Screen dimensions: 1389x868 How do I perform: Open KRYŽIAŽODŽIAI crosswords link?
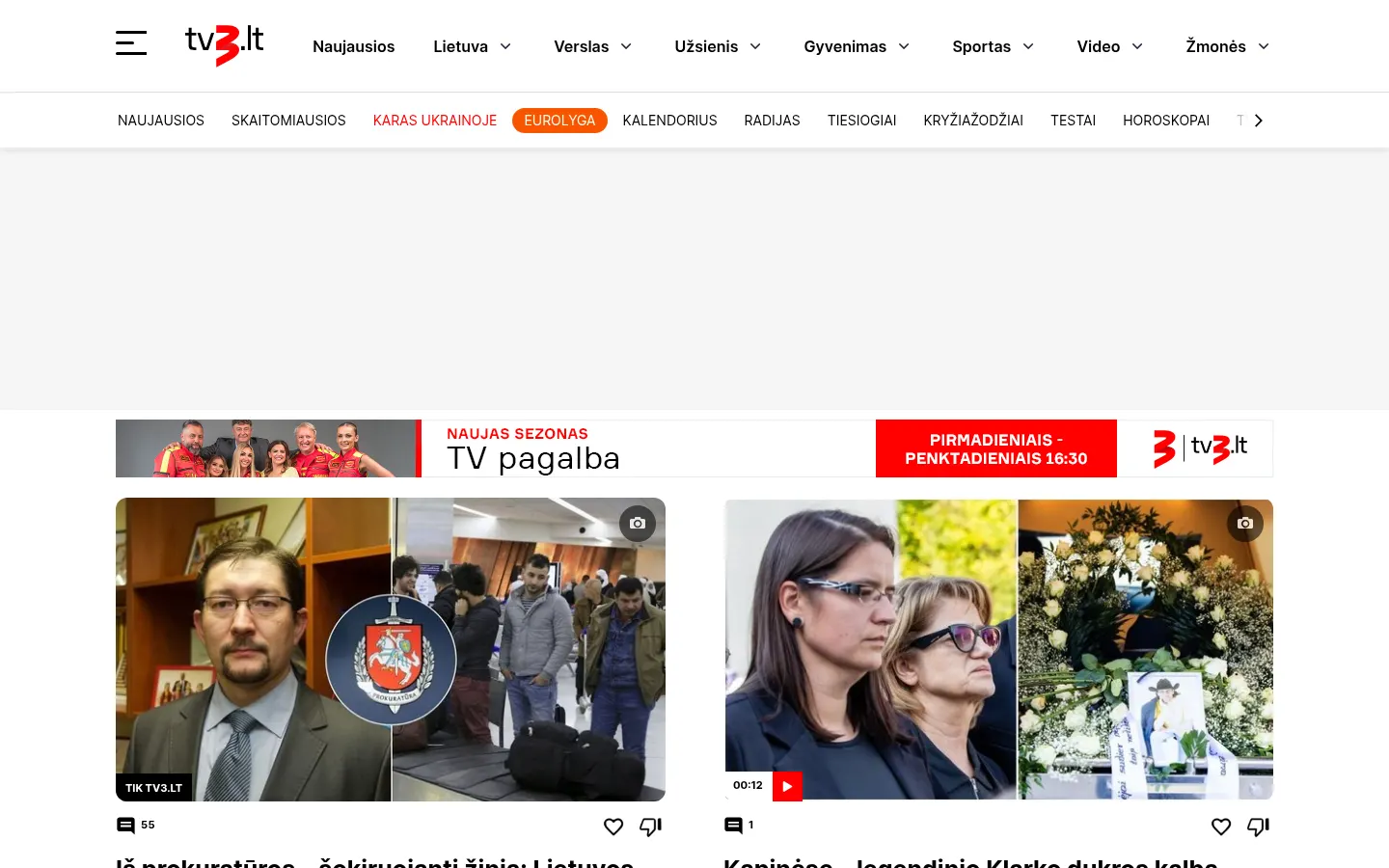pyautogui.click(x=973, y=121)
